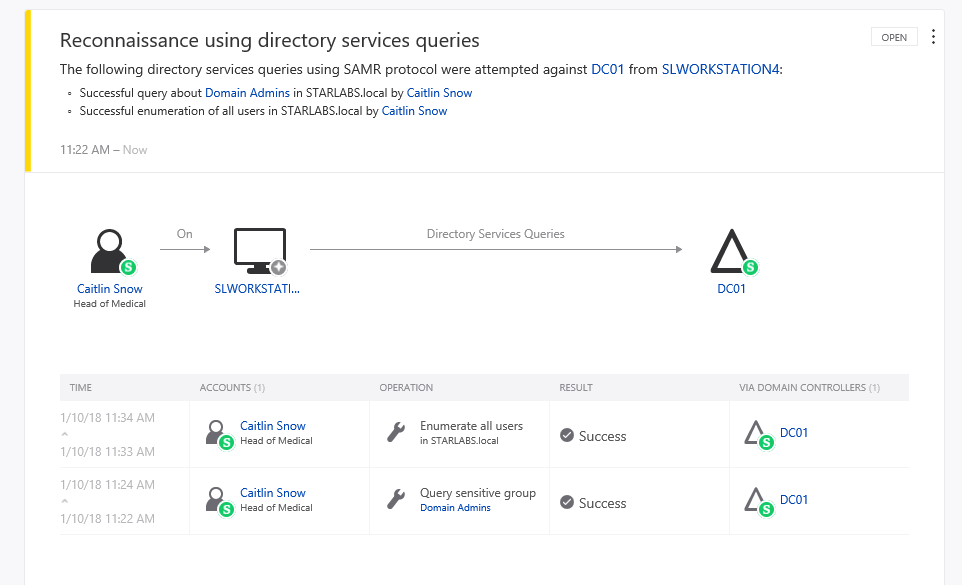962x585 pixels.
Task: Expand time range caret in first table row
Action: coord(65,434)
